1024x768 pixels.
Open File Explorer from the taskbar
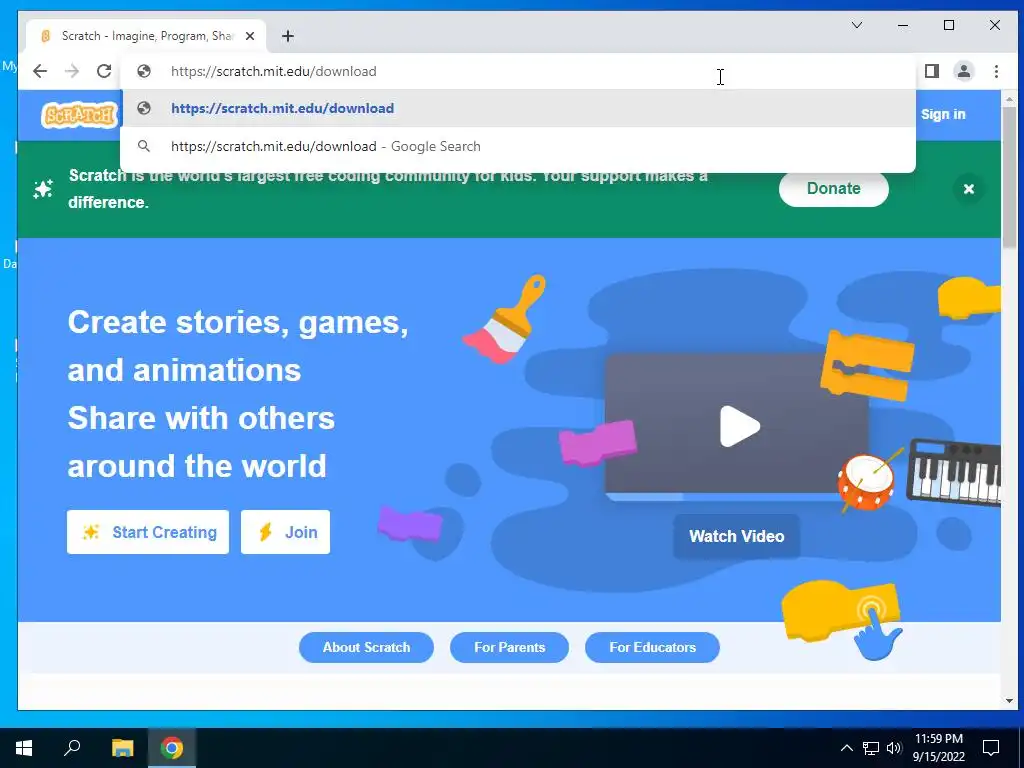[x=122, y=748]
